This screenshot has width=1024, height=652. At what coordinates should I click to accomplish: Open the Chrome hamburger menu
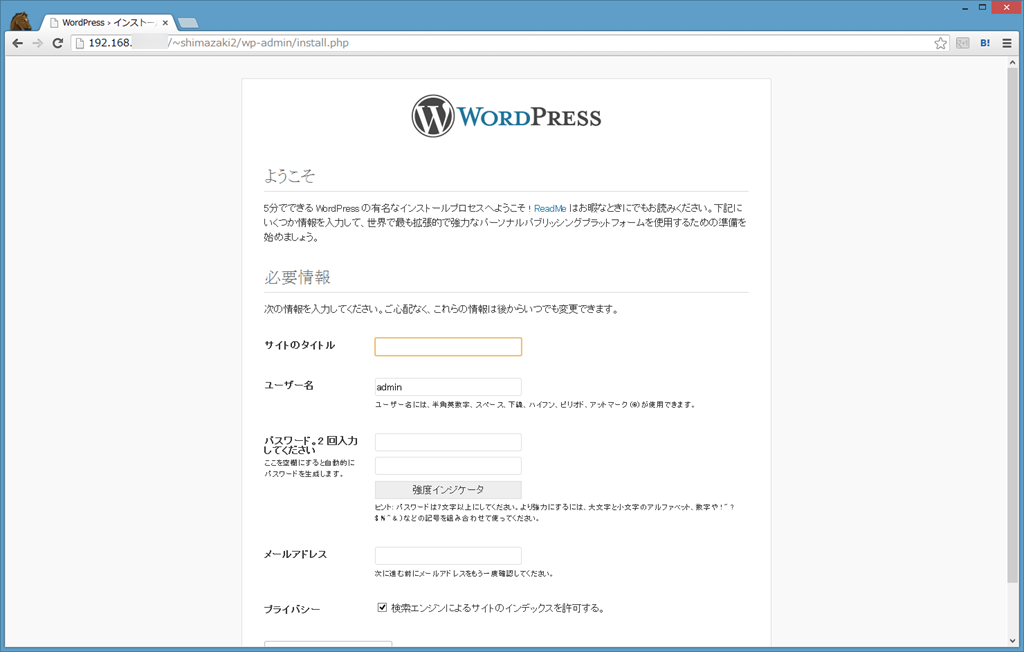[x=1007, y=43]
